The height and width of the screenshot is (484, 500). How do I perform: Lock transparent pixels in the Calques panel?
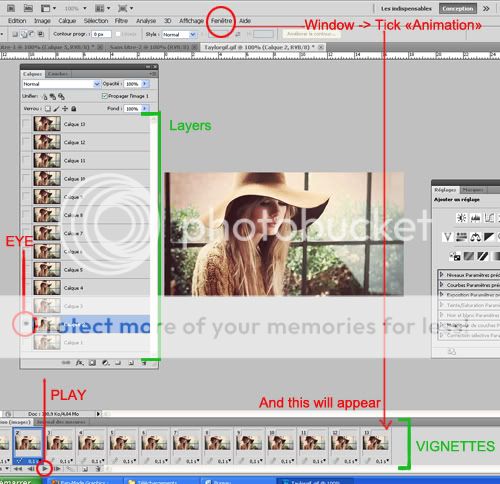pos(48,109)
